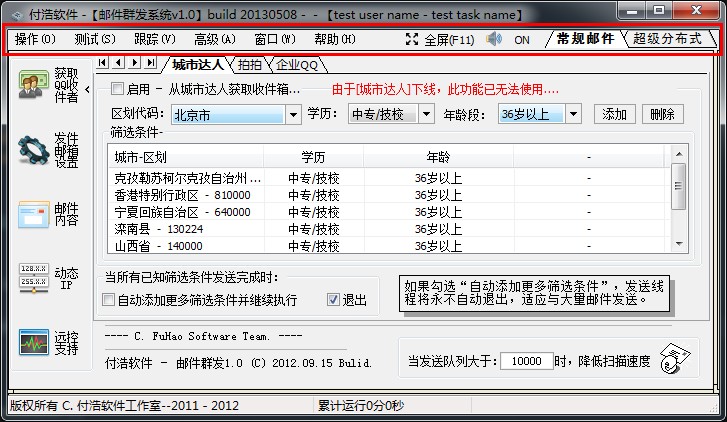Switch to the 常规邮件 tab
This screenshot has width=727, height=422.
tap(585, 38)
